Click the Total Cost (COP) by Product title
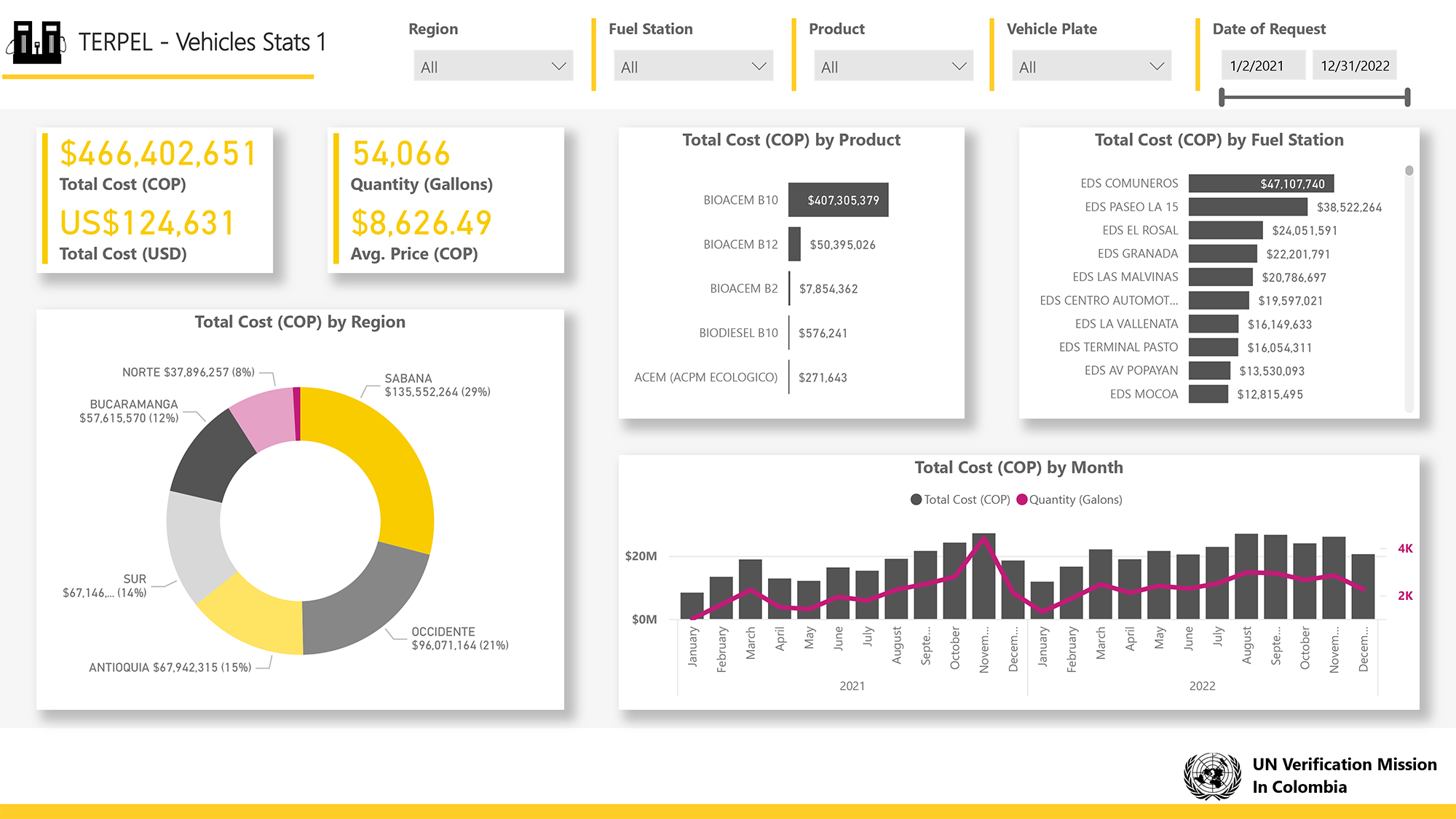The height and width of the screenshot is (819, 1456). pos(791,140)
